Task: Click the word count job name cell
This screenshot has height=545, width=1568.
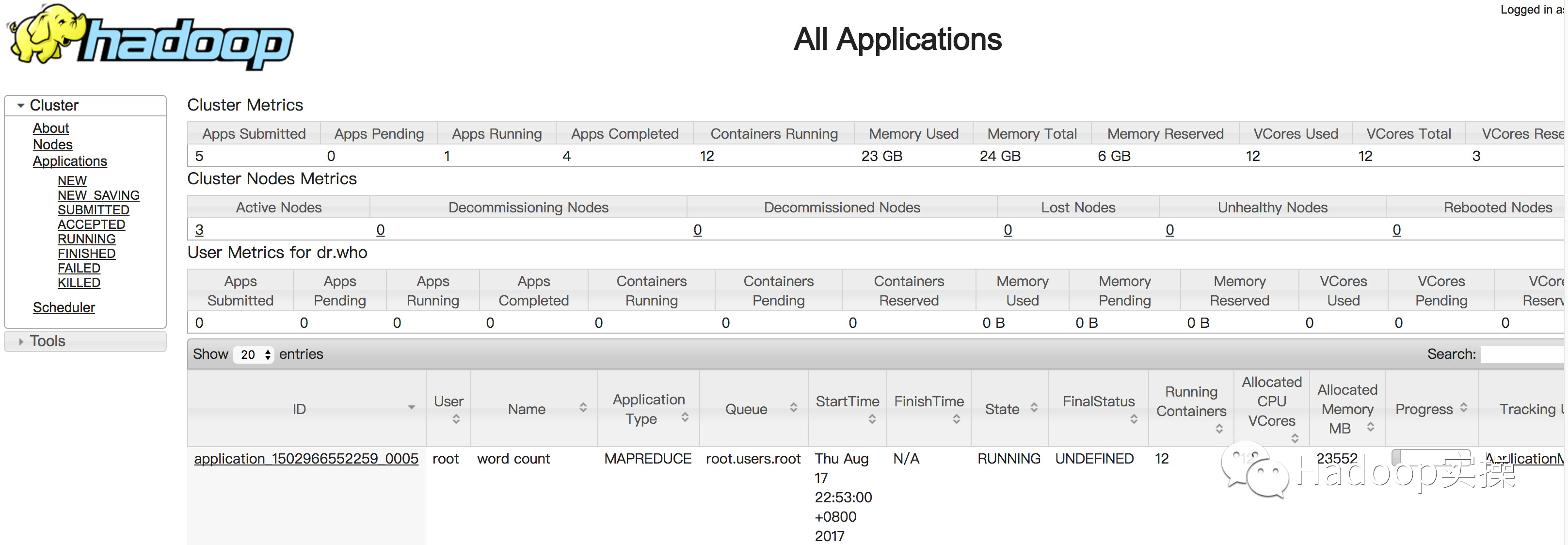Action: tap(513, 459)
